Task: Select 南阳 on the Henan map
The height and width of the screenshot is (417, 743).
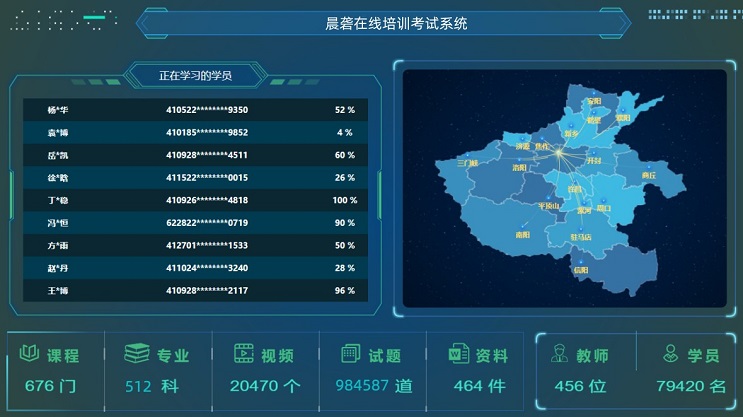Action: coord(523,235)
